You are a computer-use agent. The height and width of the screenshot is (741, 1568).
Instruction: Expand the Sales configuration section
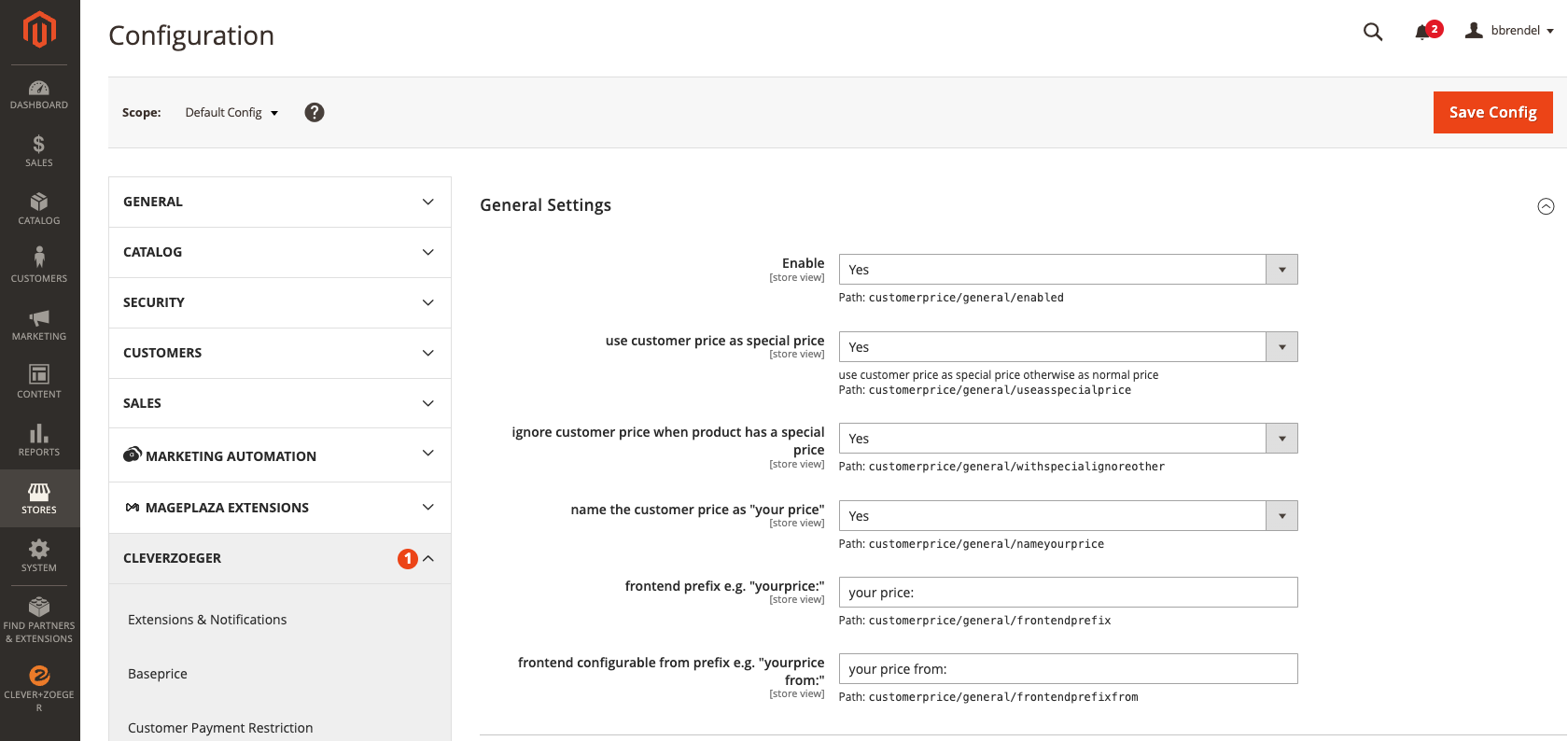280,403
